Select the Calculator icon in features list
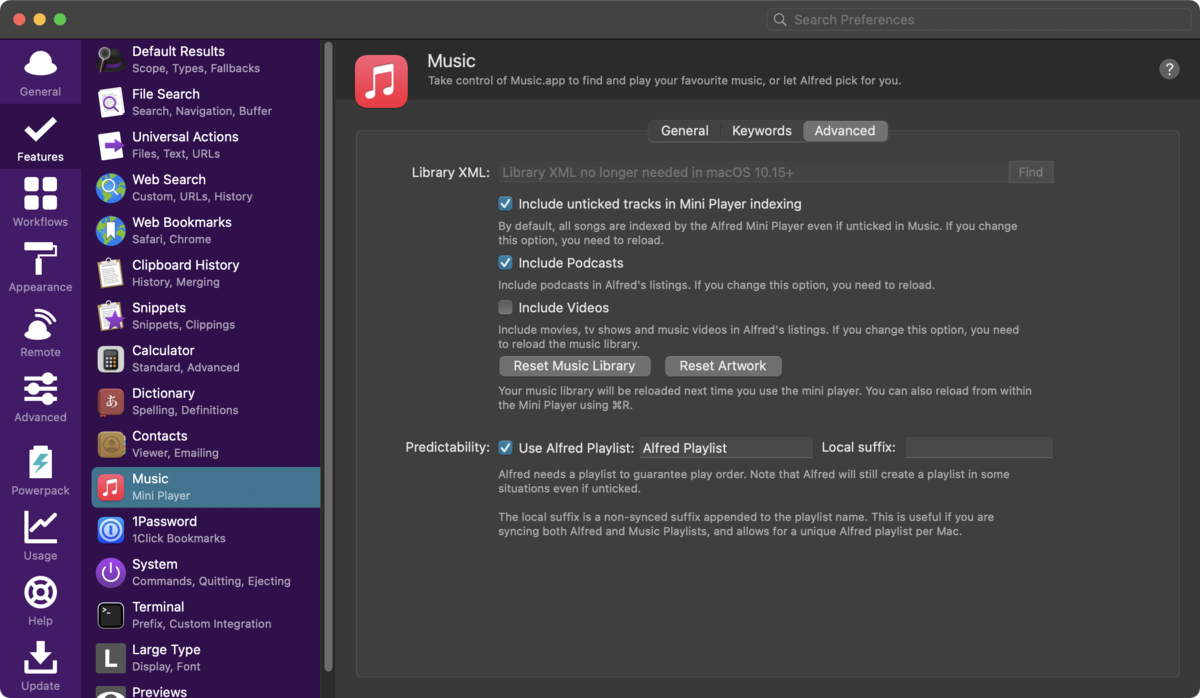This screenshot has height=698, width=1200. (111, 359)
